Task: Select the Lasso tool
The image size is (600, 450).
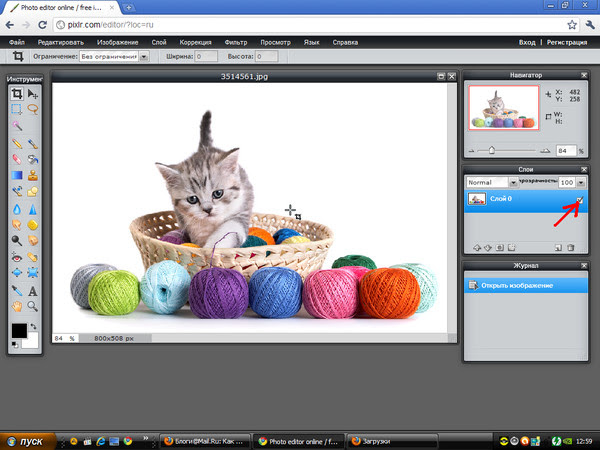Action: (x=33, y=109)
